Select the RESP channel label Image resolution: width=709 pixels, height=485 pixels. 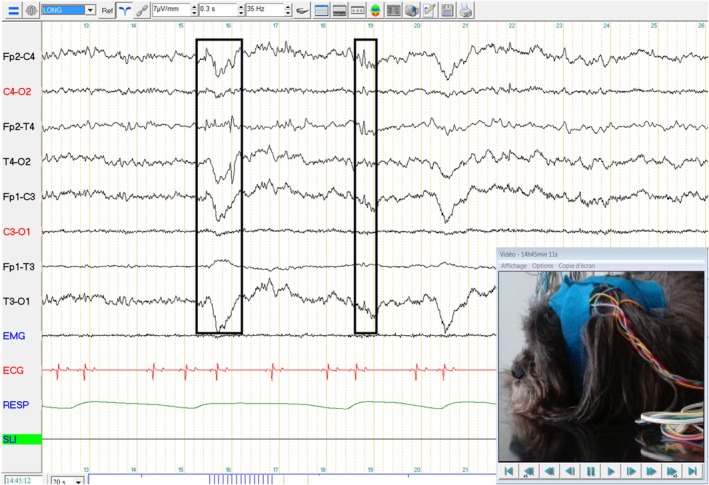click(x=16, y=405)
